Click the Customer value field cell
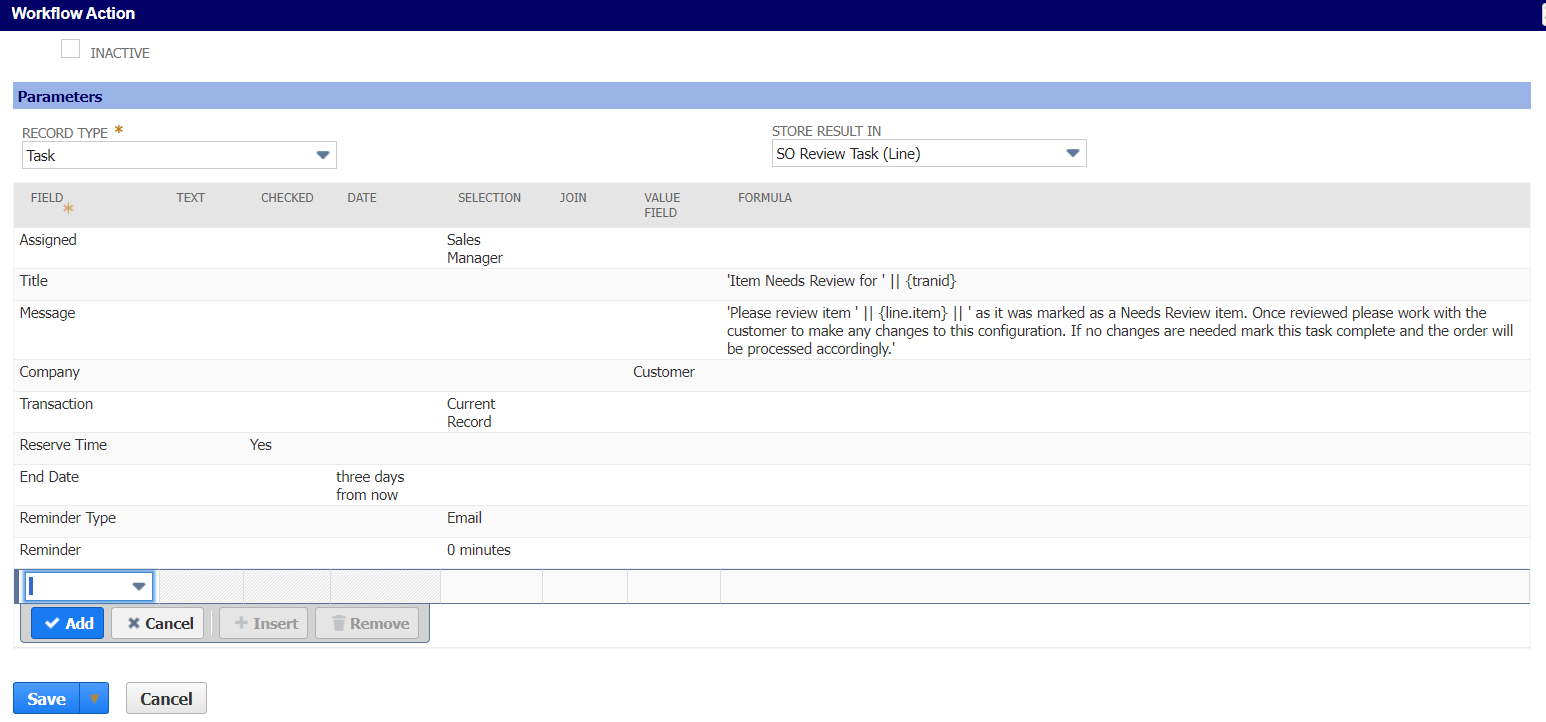The height and width of the screenshot is (722, 1546). point(664,372)
